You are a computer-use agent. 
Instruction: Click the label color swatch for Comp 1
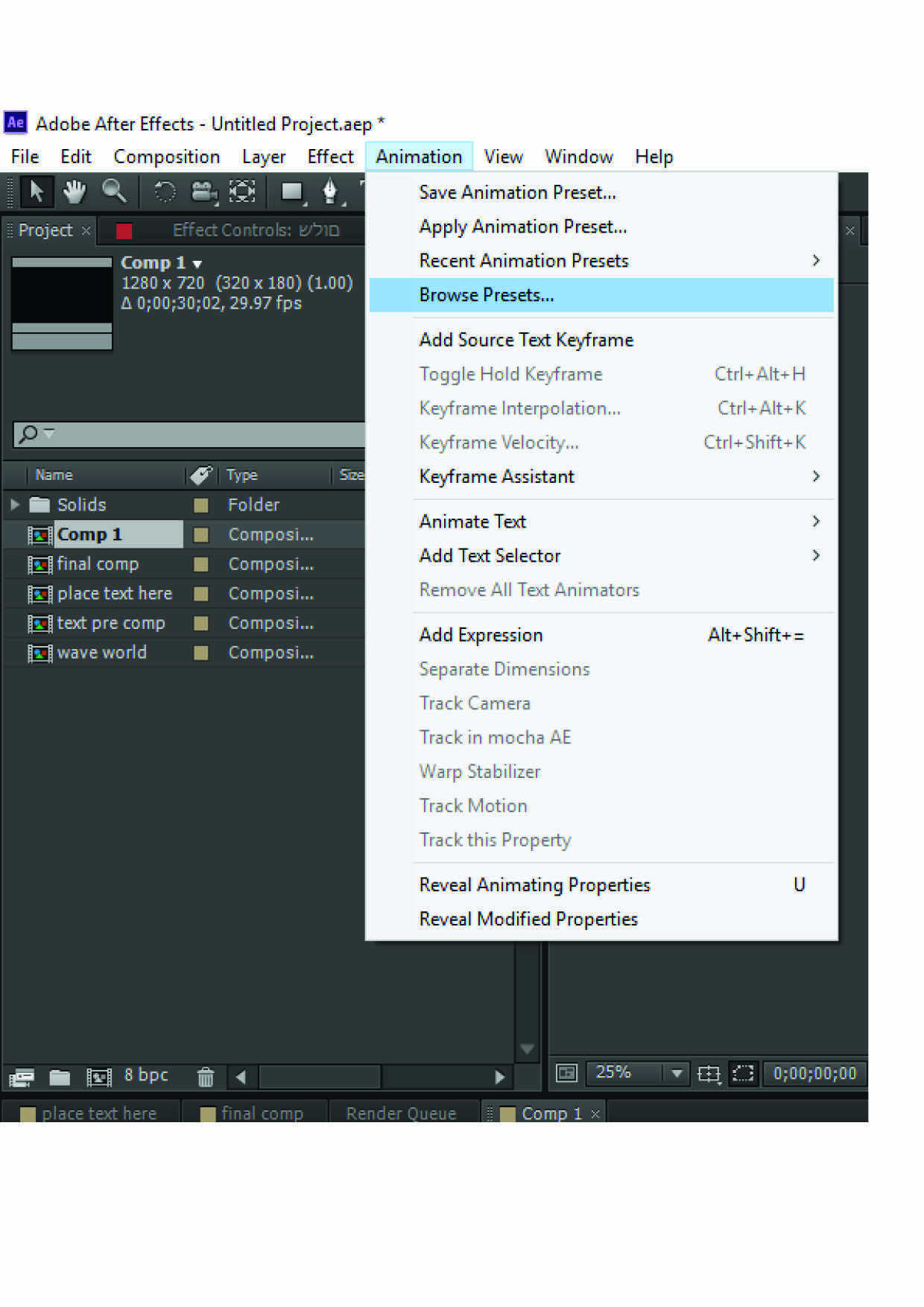click(200, 535)
